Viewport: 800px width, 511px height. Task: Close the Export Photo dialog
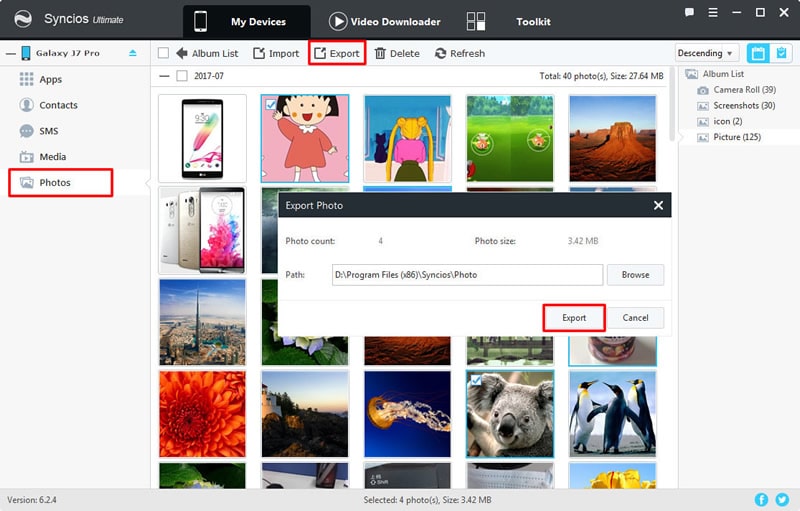pyautogui.click(x=658, y=205)
